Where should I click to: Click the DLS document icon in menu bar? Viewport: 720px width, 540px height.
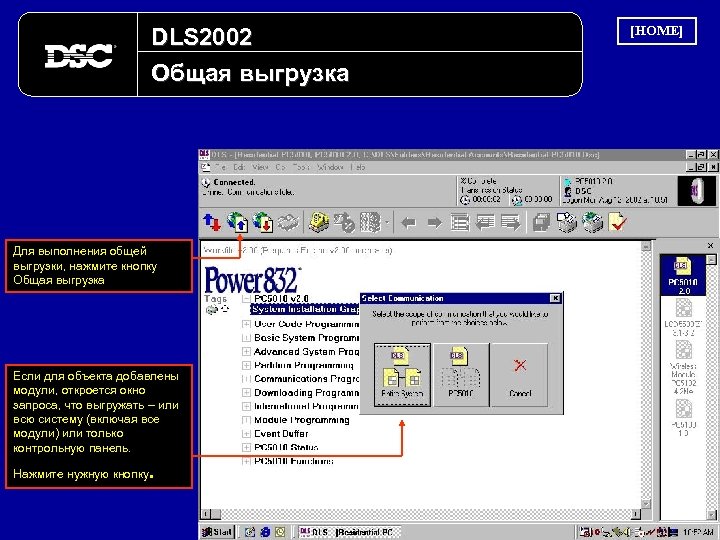coord(206,168)
